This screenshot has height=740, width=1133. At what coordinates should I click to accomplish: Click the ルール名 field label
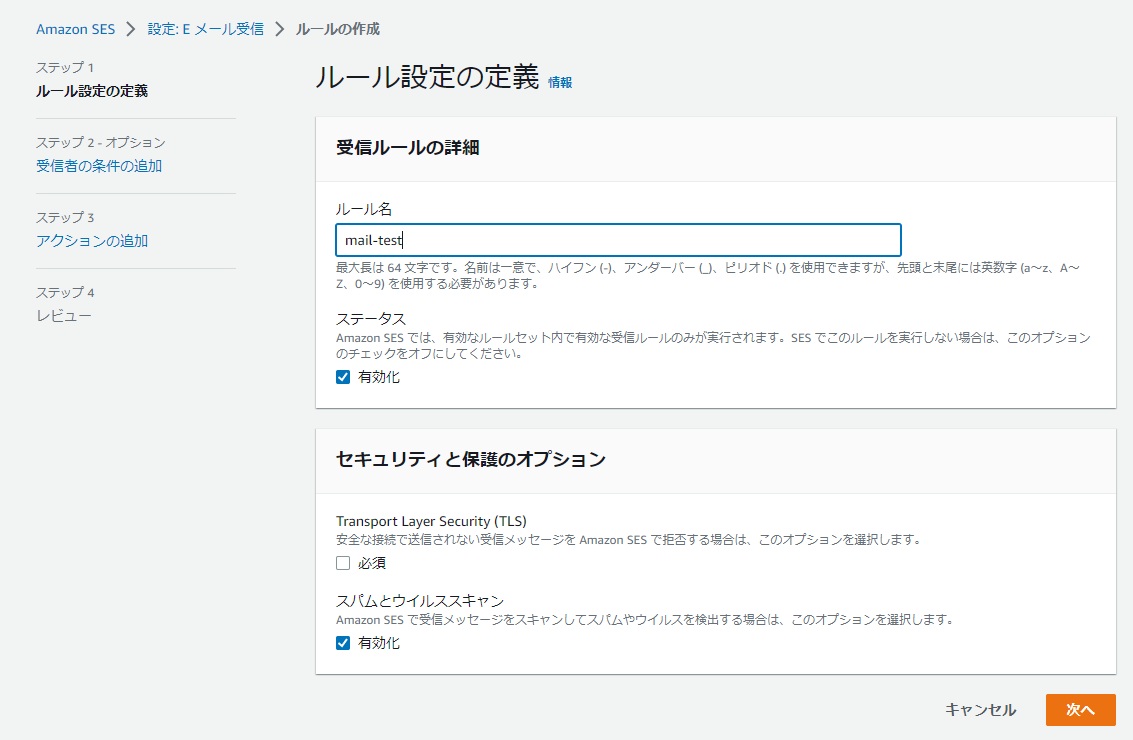coord(363,209)
